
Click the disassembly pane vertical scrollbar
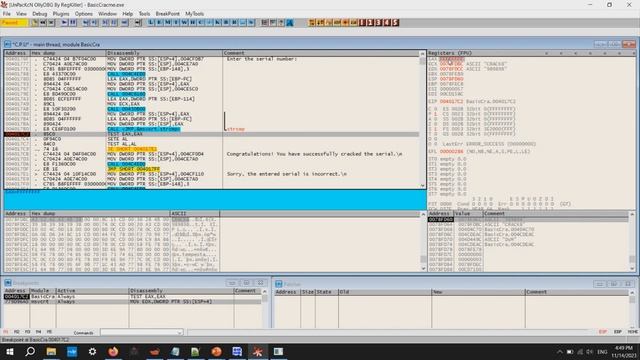tap(422, 119)
